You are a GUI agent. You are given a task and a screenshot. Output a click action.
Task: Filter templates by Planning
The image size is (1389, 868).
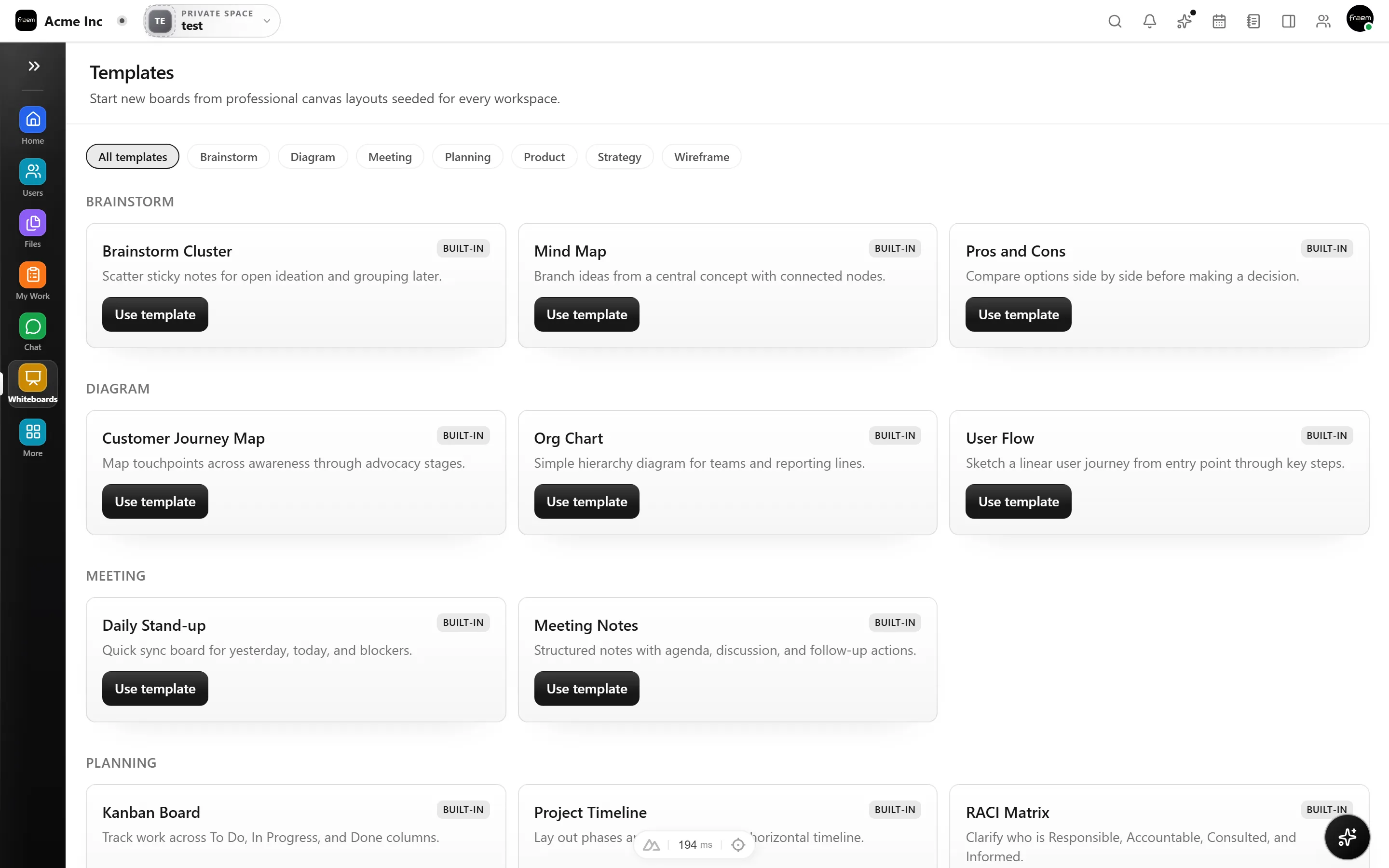click(x=467, y=157)
